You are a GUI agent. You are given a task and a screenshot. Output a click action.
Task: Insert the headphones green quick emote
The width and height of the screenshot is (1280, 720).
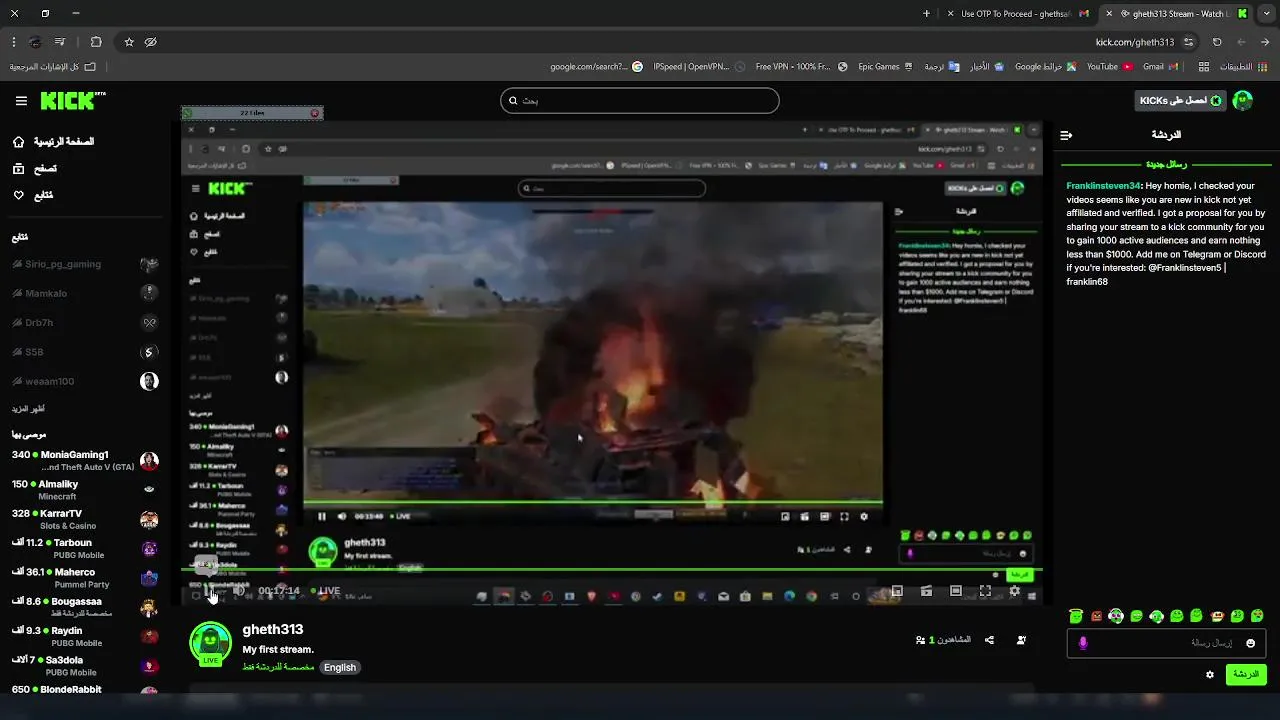point(1156,616)
